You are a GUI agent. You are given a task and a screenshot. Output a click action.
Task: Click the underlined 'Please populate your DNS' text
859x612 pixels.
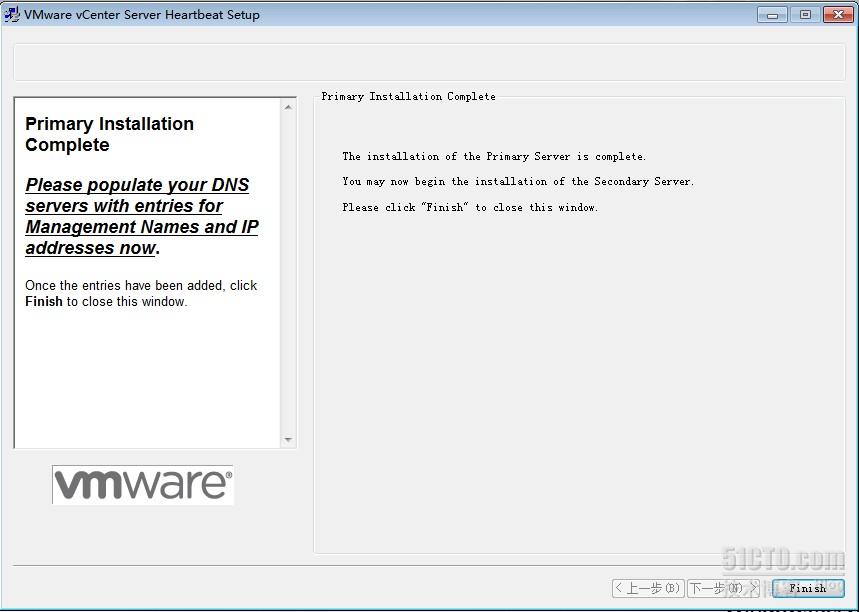coord(142,216)
